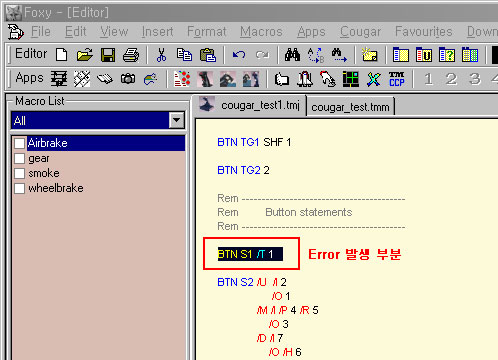
Task: Paste with the clipboard icon
Action: tap(208, 55)
